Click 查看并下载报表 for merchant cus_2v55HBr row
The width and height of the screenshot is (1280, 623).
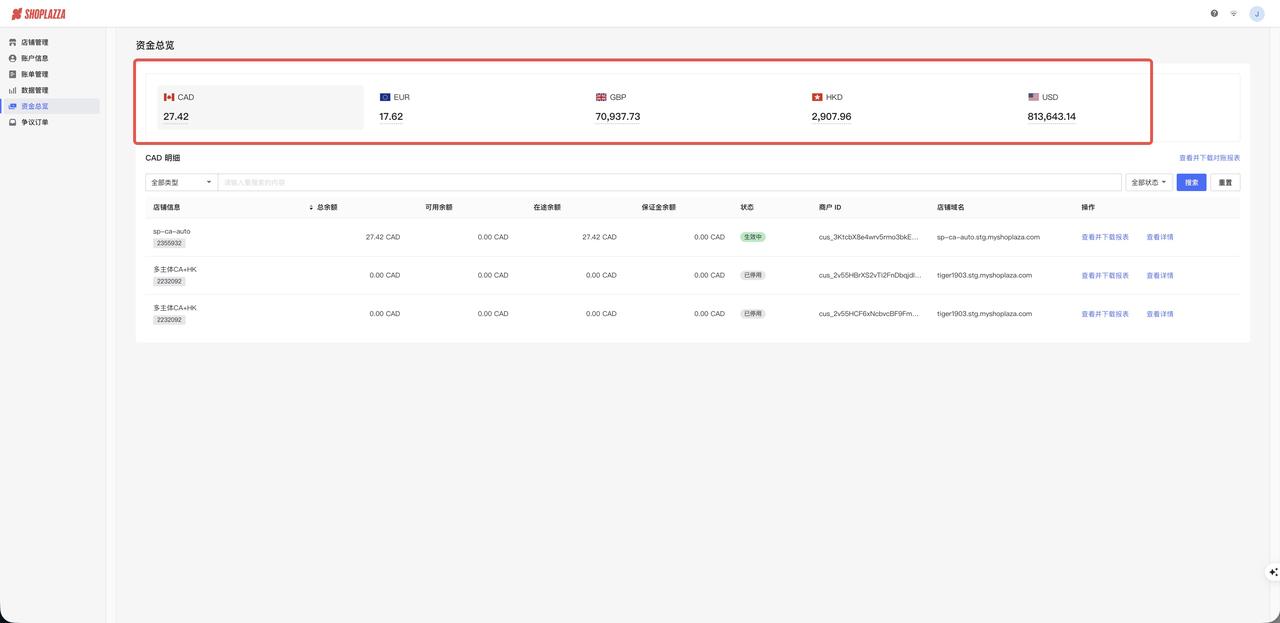point(1105,275)
